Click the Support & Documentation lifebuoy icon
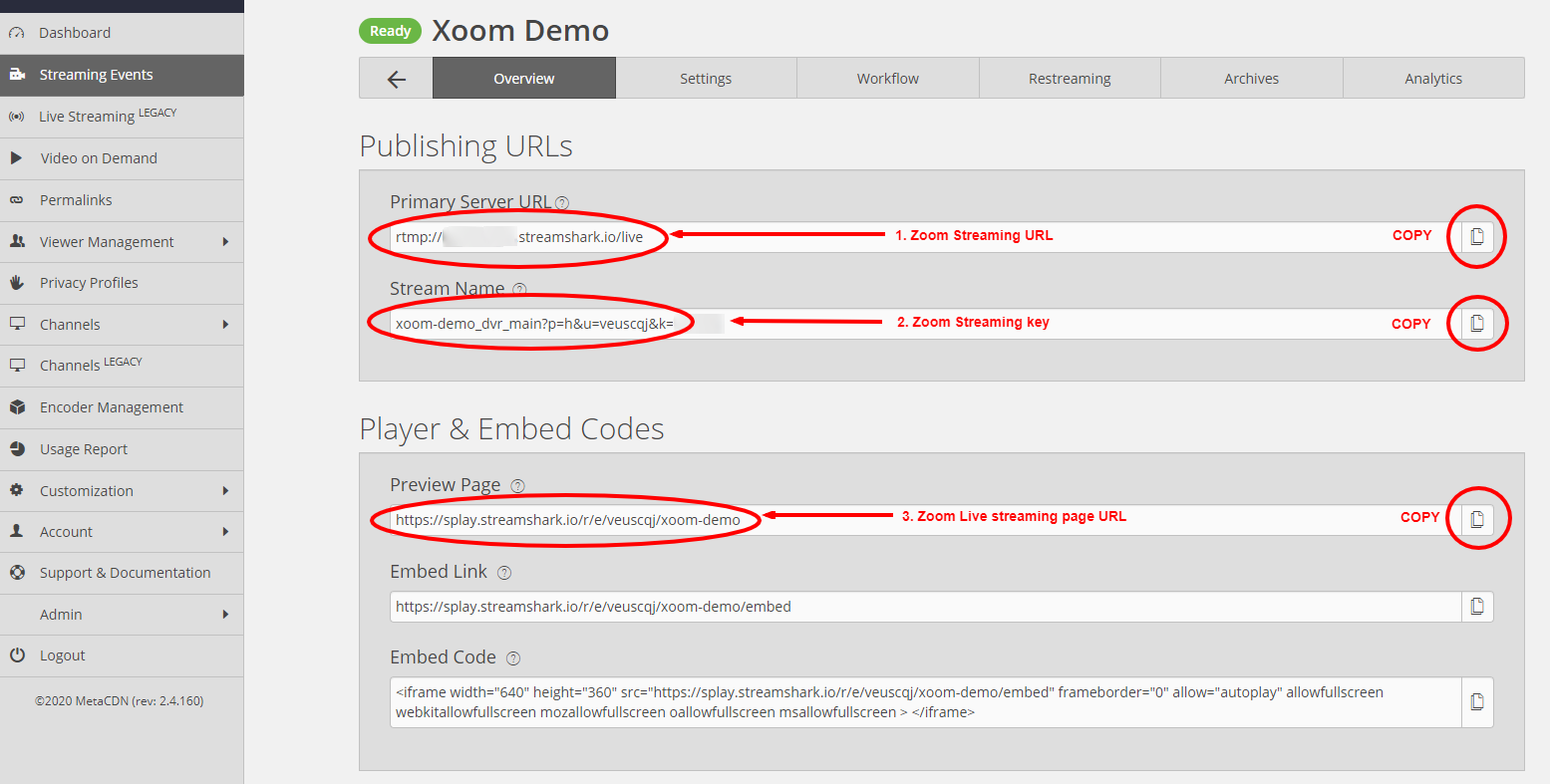This screenshot has width=1550, height=784. point(17,573)
